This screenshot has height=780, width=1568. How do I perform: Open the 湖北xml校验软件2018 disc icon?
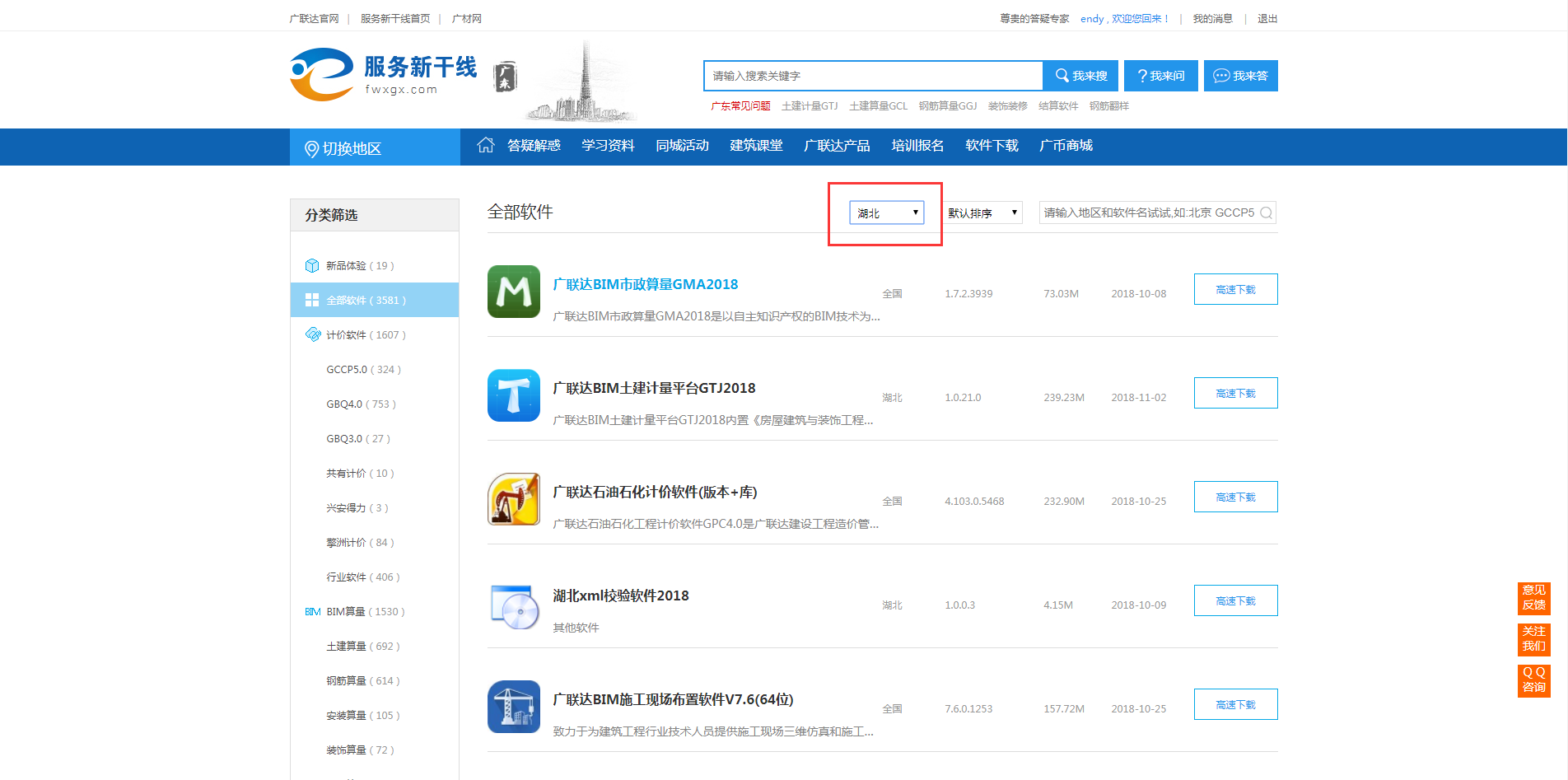514,607
